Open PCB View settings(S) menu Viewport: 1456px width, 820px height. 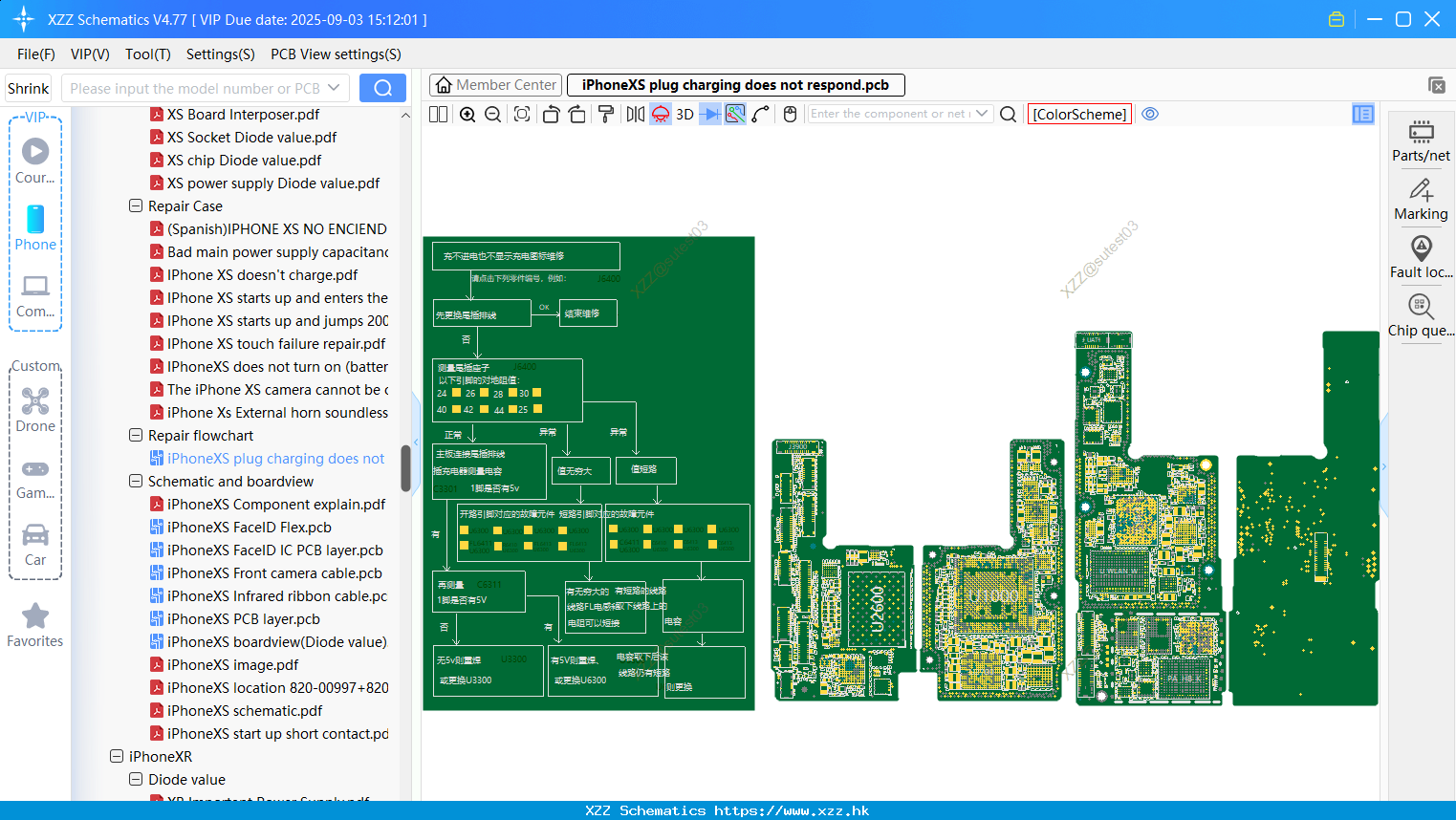click(336, 54)
